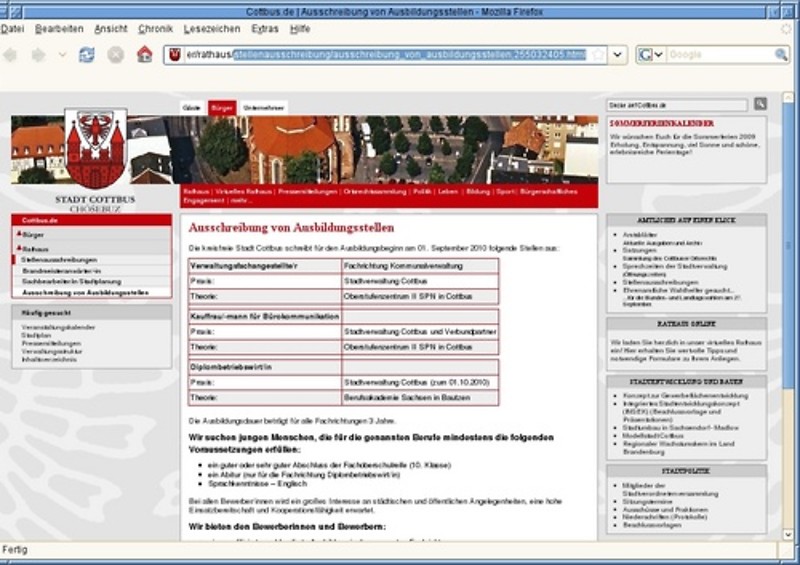Reload the page with the refresh icon

point(87,54)
